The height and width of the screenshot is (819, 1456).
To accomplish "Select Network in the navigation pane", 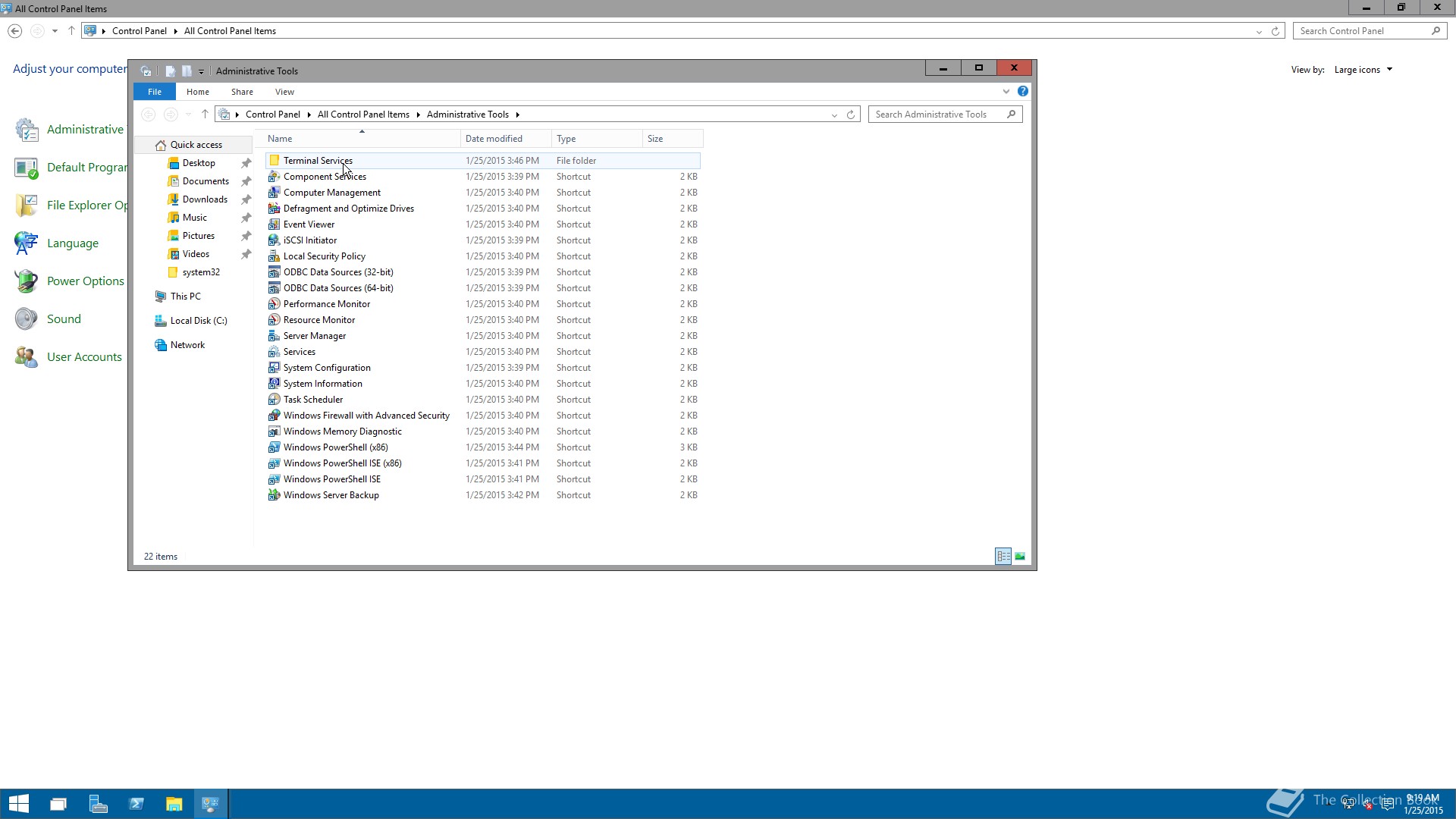I will coord(187,345).
